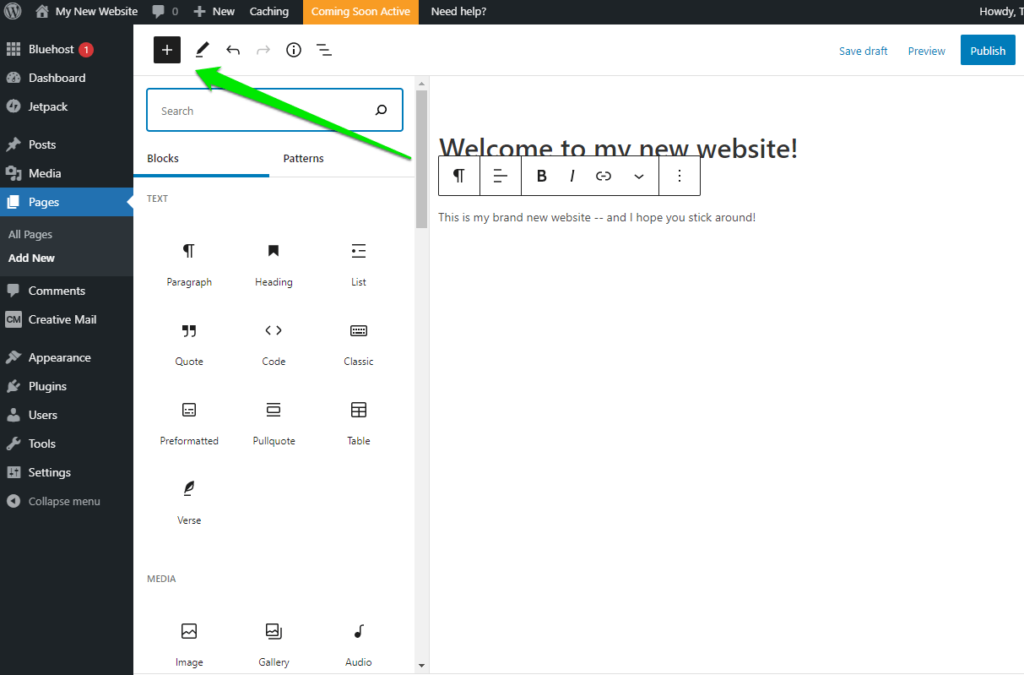Open the Plugins menu
Viewport: 1024px width, 675px height.
click(67, 386)
